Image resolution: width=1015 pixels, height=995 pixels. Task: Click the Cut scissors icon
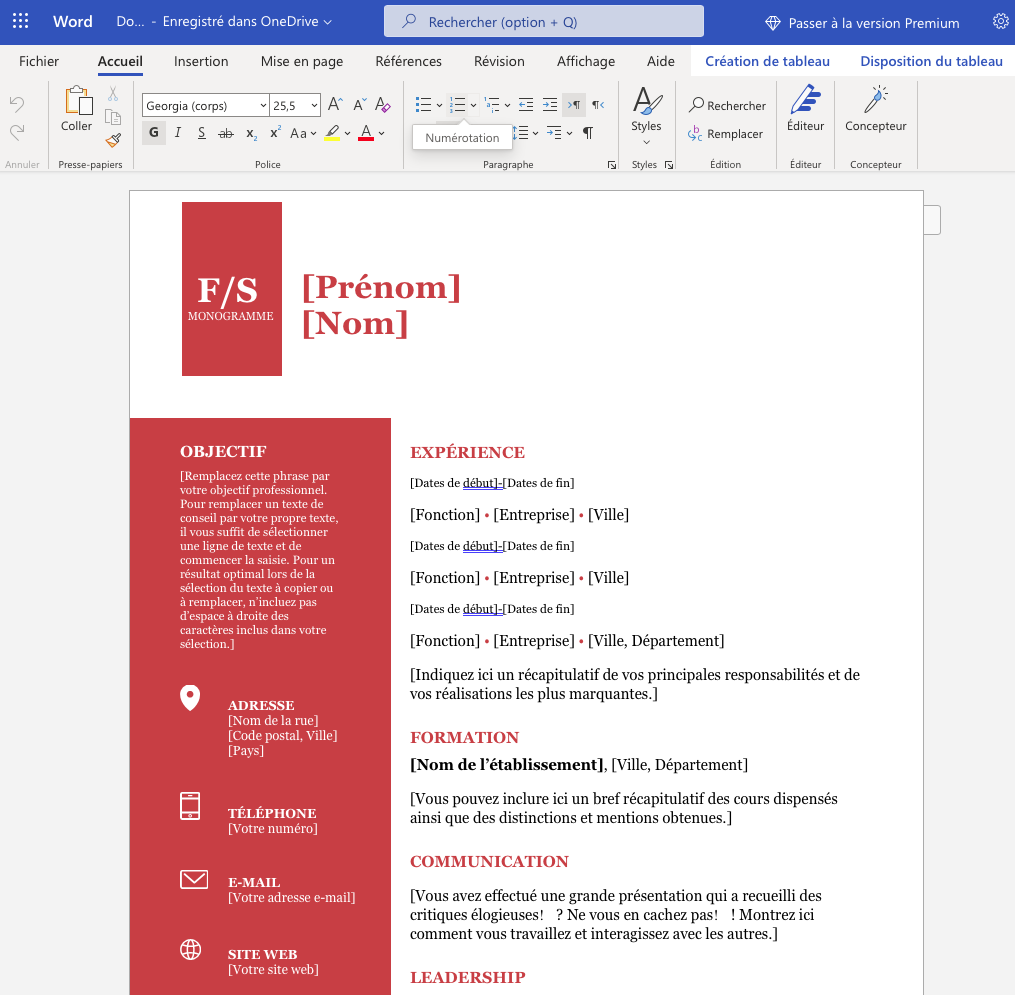113,94
